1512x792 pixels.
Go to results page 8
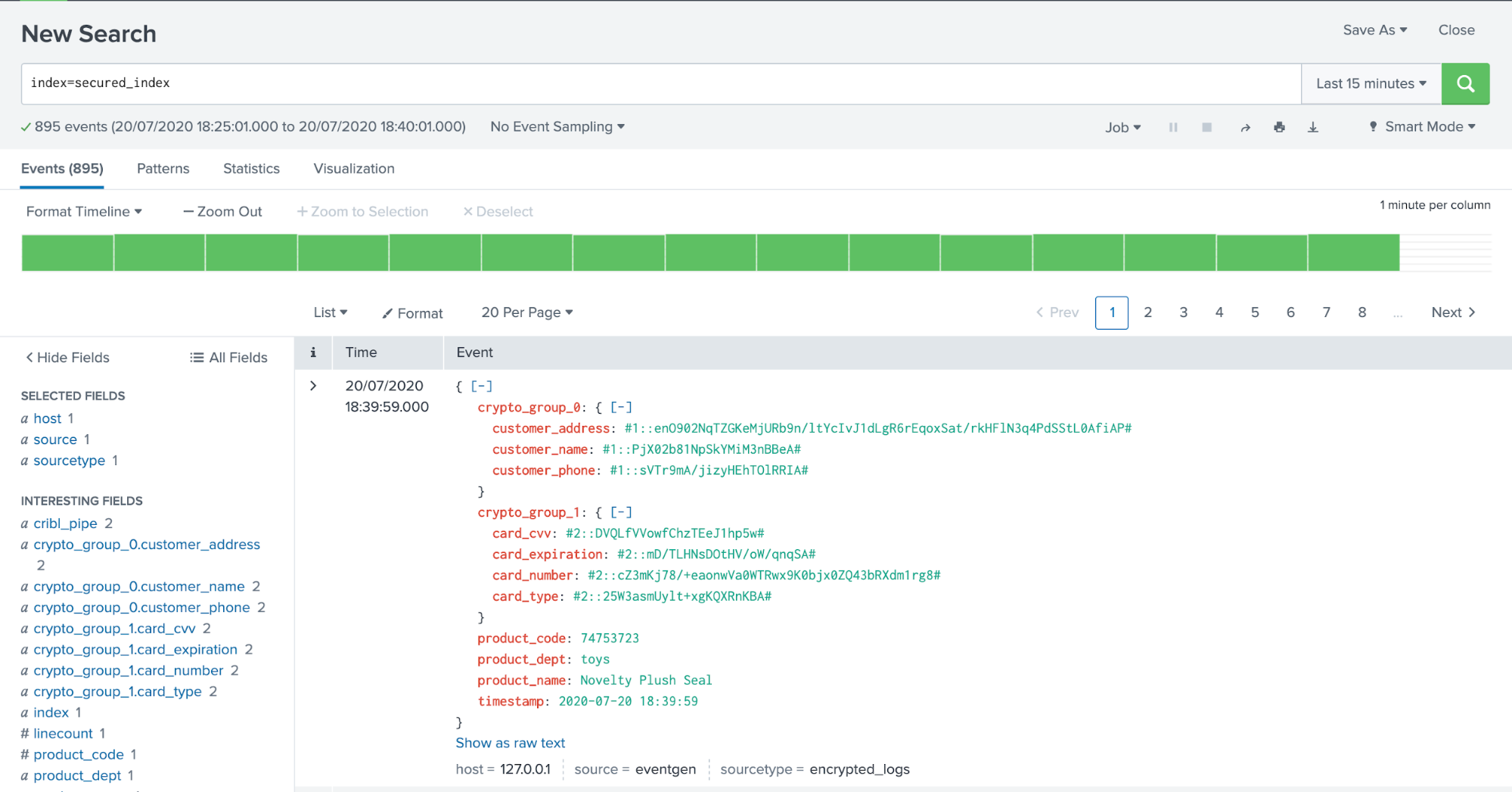1362,312
